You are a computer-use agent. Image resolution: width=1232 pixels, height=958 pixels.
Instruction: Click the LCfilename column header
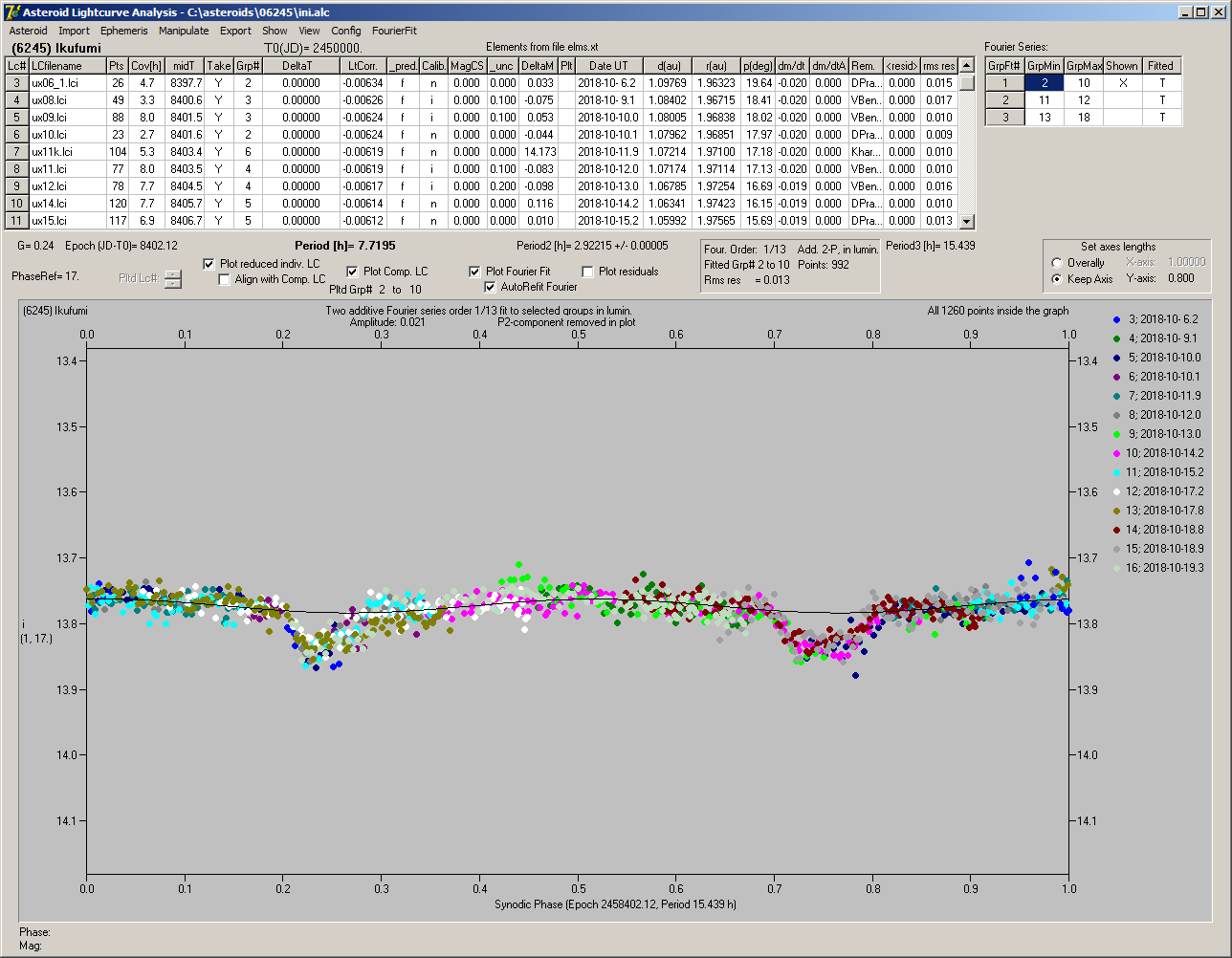(67, 66)
